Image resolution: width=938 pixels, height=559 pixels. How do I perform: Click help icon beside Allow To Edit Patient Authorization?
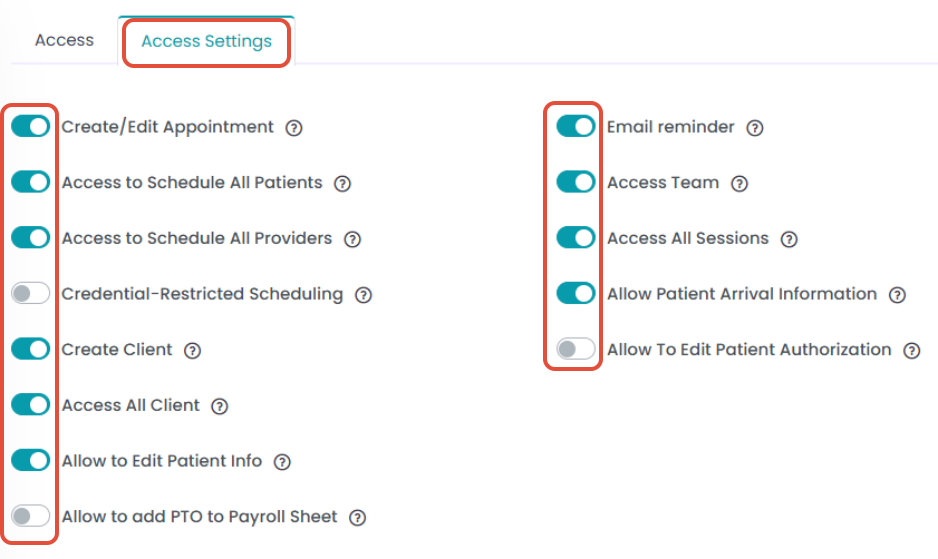[x=911, y=351]
